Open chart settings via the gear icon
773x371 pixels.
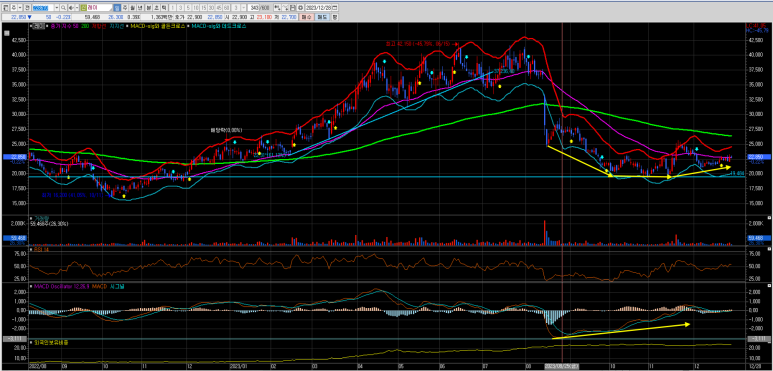300,8
